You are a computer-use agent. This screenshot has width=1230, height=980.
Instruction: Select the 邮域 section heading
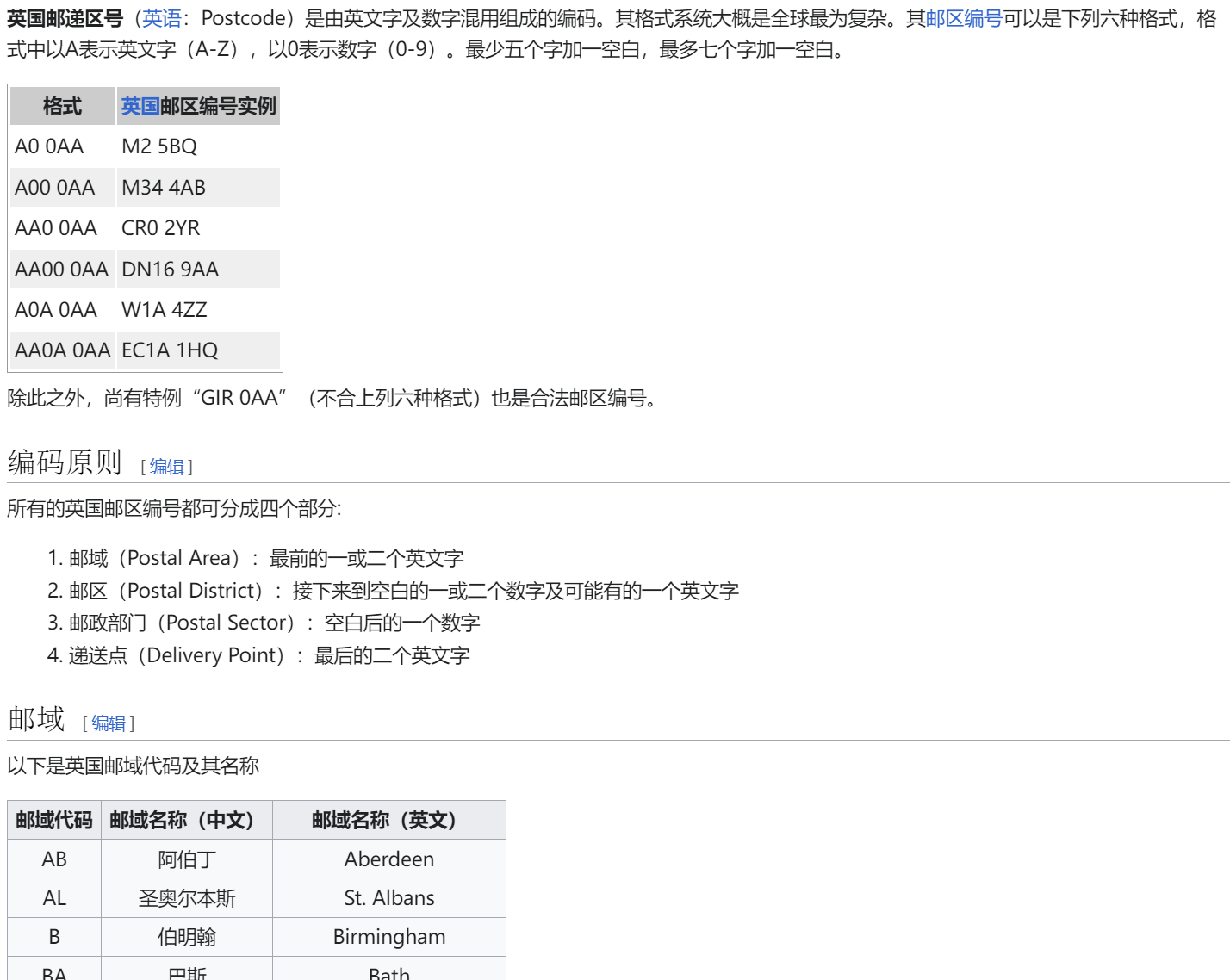[36, 718]
